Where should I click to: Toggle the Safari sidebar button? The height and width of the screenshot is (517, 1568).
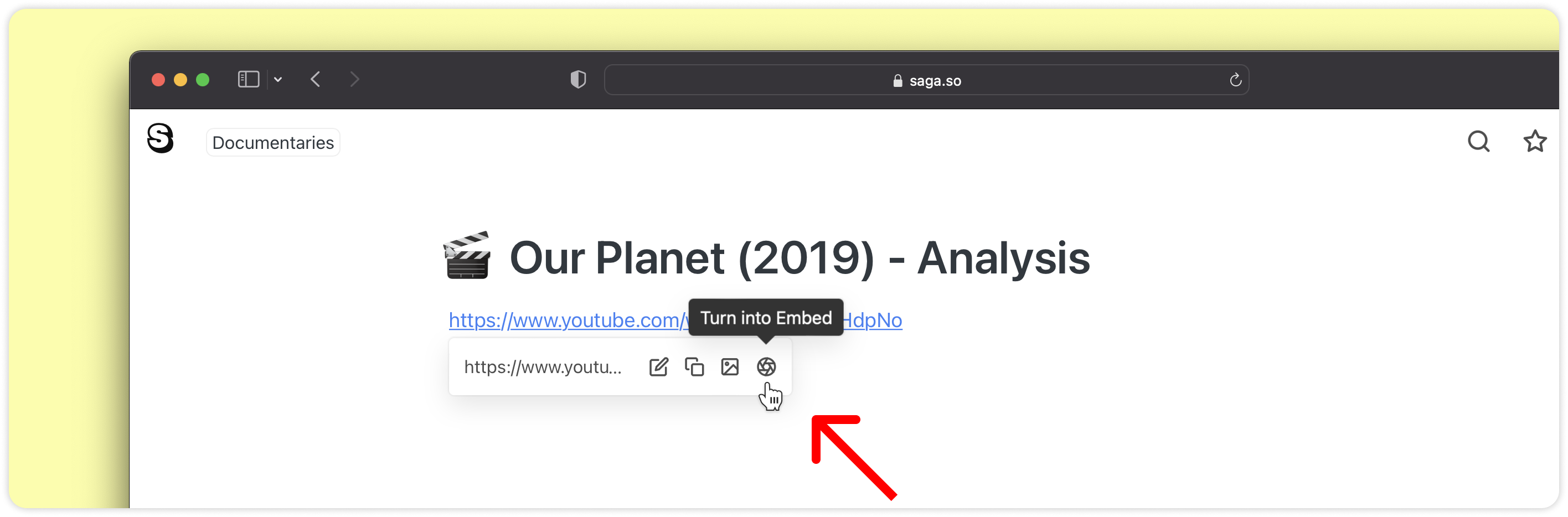click(249, 80)
